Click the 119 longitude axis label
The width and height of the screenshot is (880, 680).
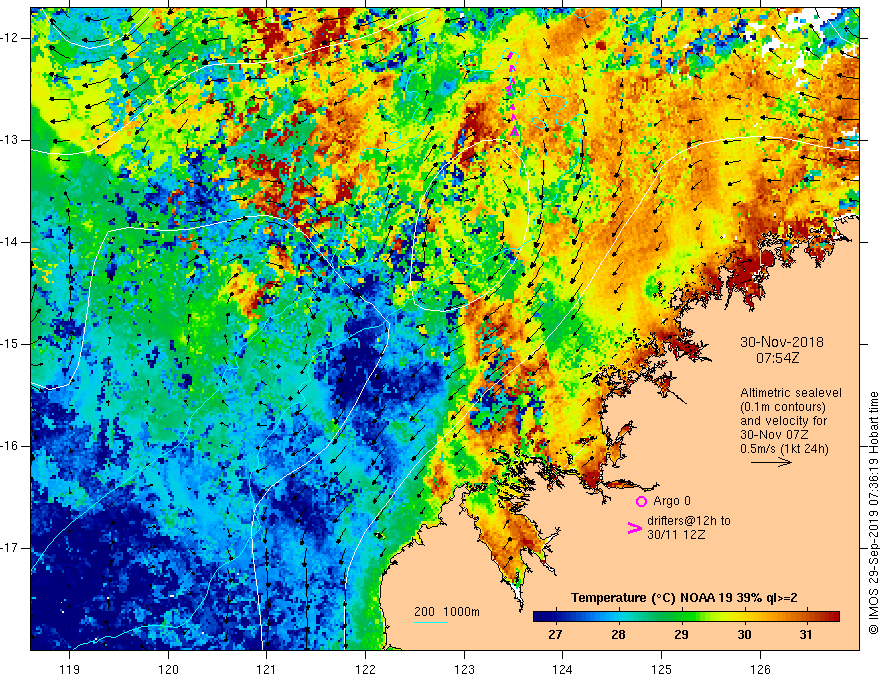tap(70, 669)
